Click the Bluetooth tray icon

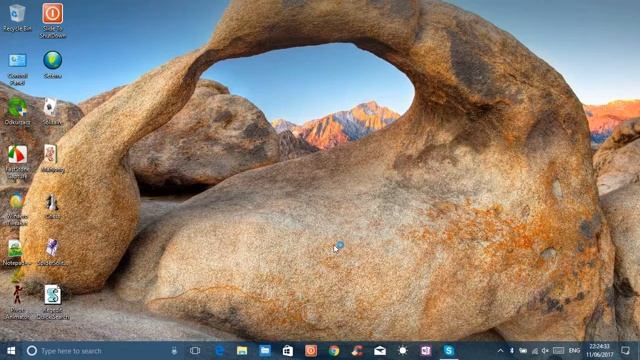pyautogui.click(x=511, y=351)
